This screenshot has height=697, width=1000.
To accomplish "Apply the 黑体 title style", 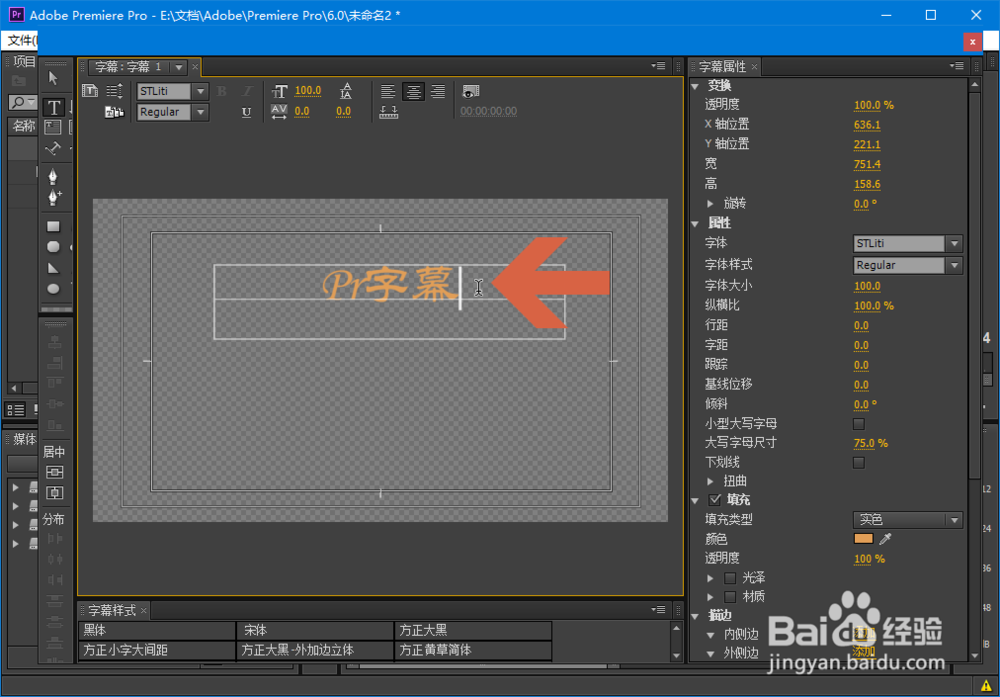I will coord(157,630).
